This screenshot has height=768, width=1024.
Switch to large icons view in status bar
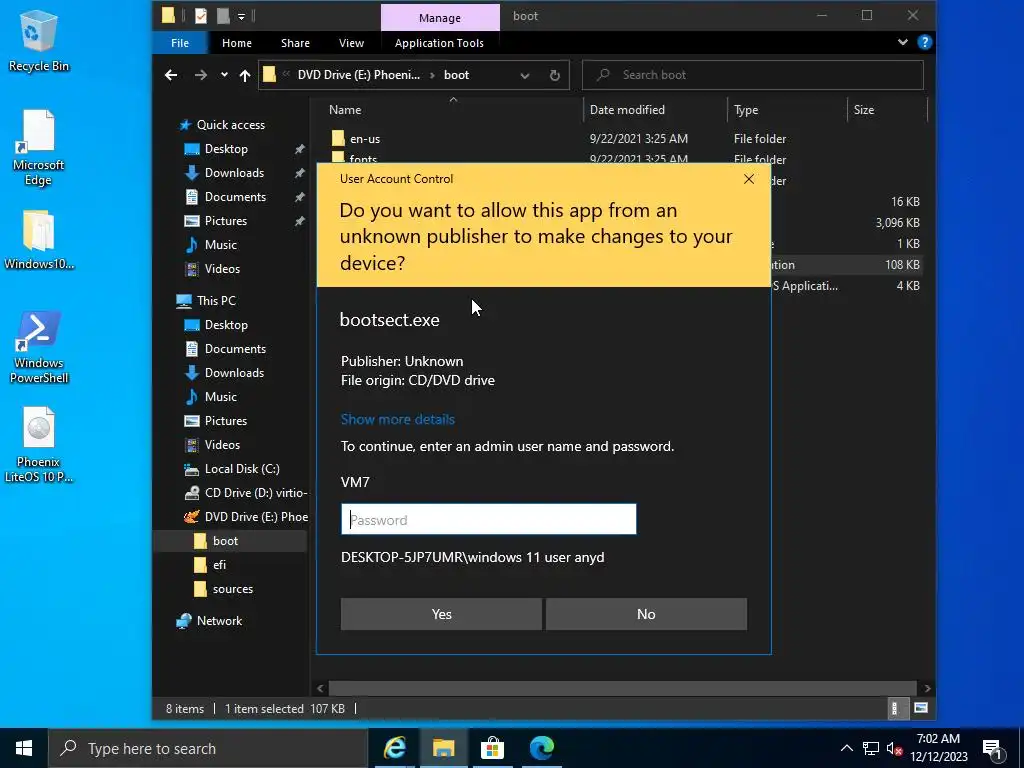921,708
